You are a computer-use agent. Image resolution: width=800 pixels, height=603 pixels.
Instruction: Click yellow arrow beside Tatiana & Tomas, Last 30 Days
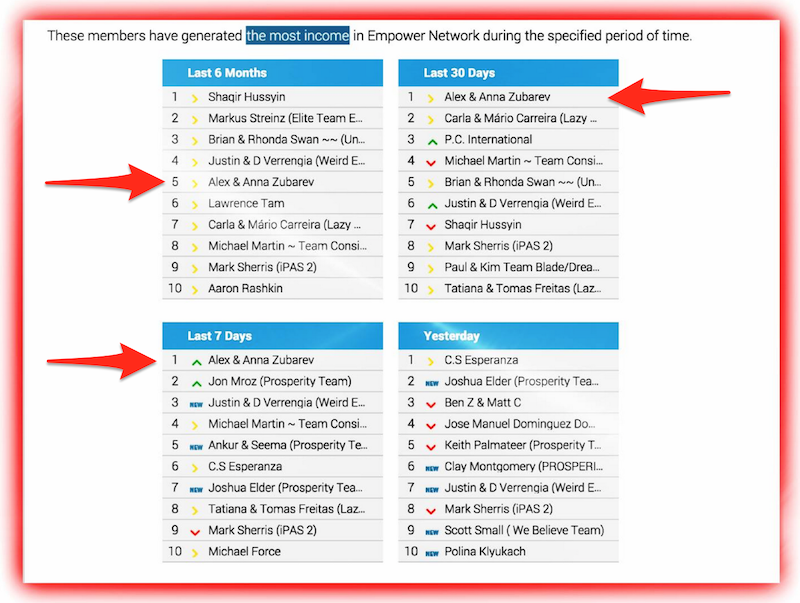pos(431,290)
